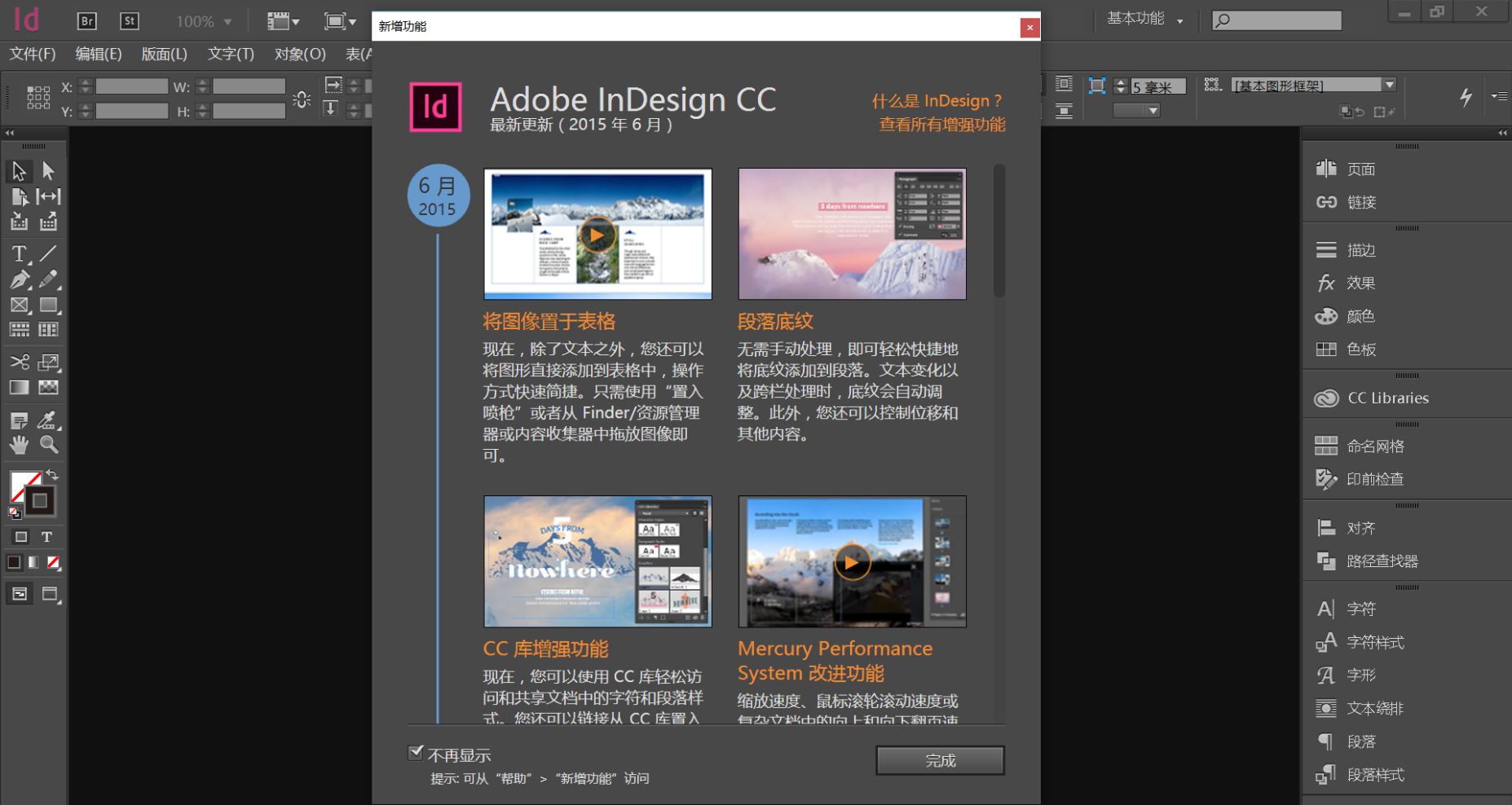Open Adobe Bridge via Br icon
This screenshot has height=805, width=1512.
(86, 21)
